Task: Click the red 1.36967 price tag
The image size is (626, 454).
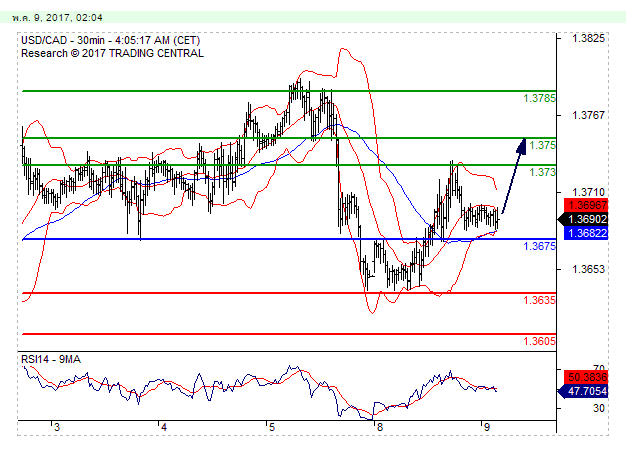Action: 586,205
